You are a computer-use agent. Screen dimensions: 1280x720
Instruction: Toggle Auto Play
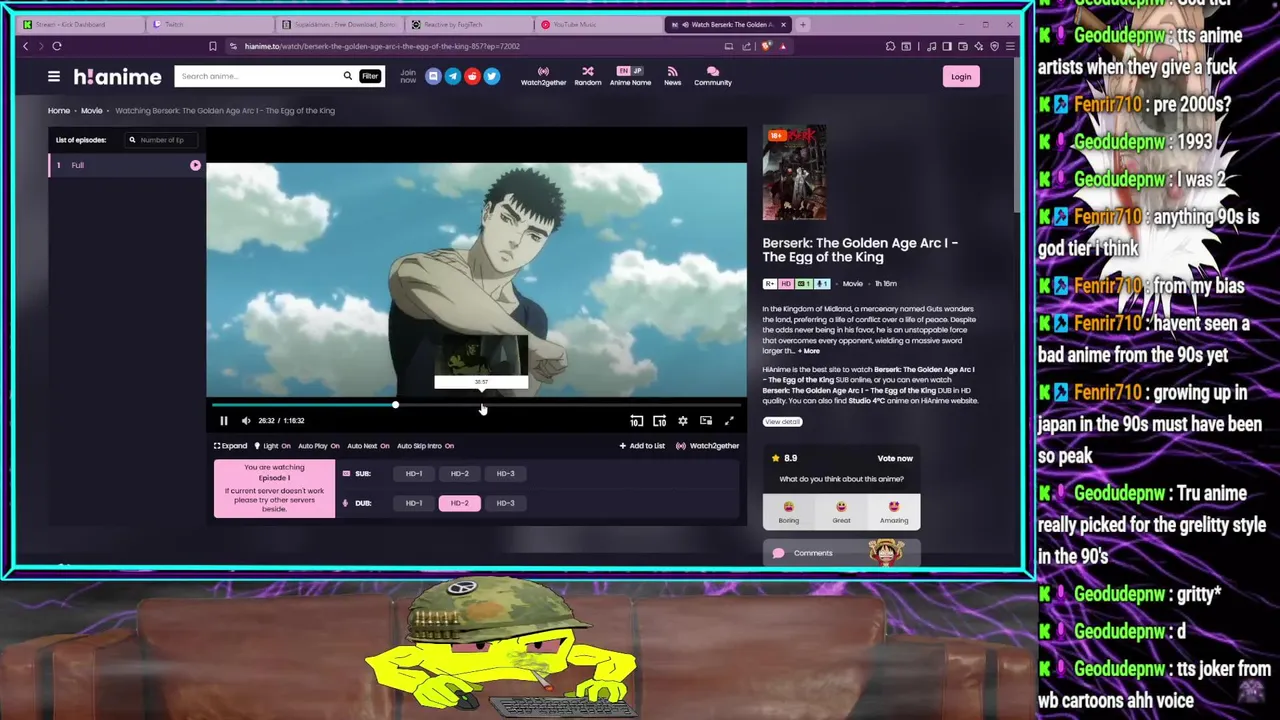coord(318,446)
